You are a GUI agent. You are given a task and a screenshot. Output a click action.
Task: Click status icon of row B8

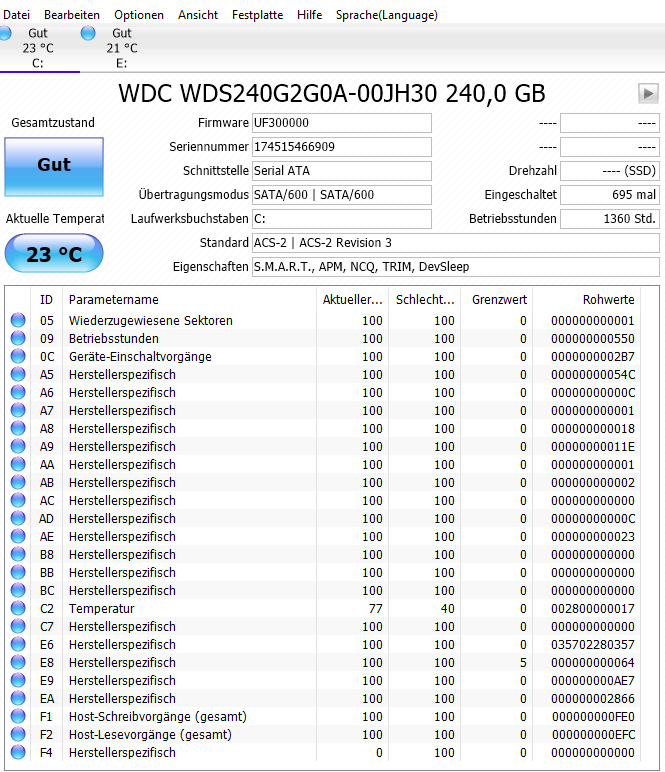coord(18,554)
